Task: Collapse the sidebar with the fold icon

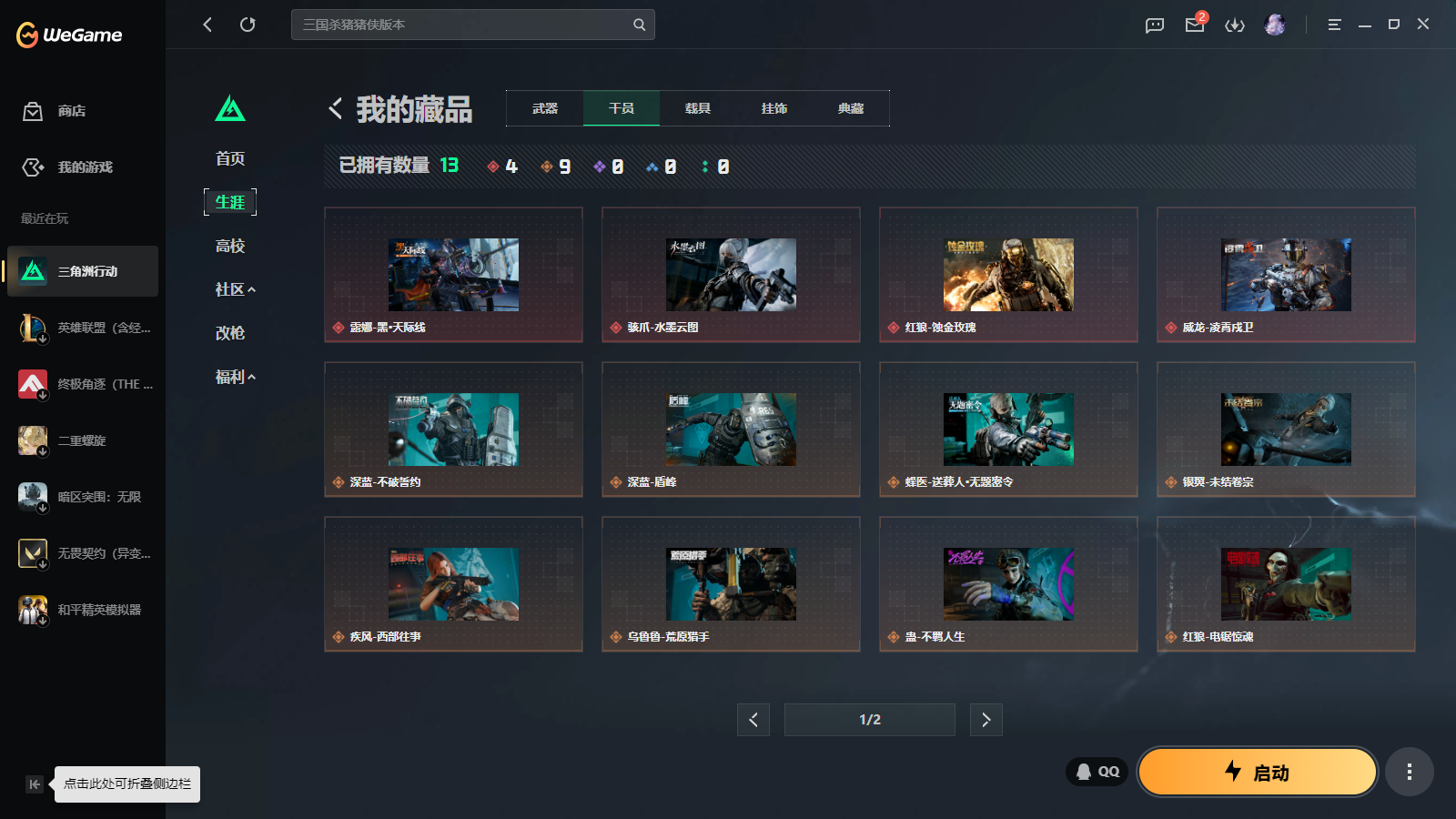Action: (35, 784)
